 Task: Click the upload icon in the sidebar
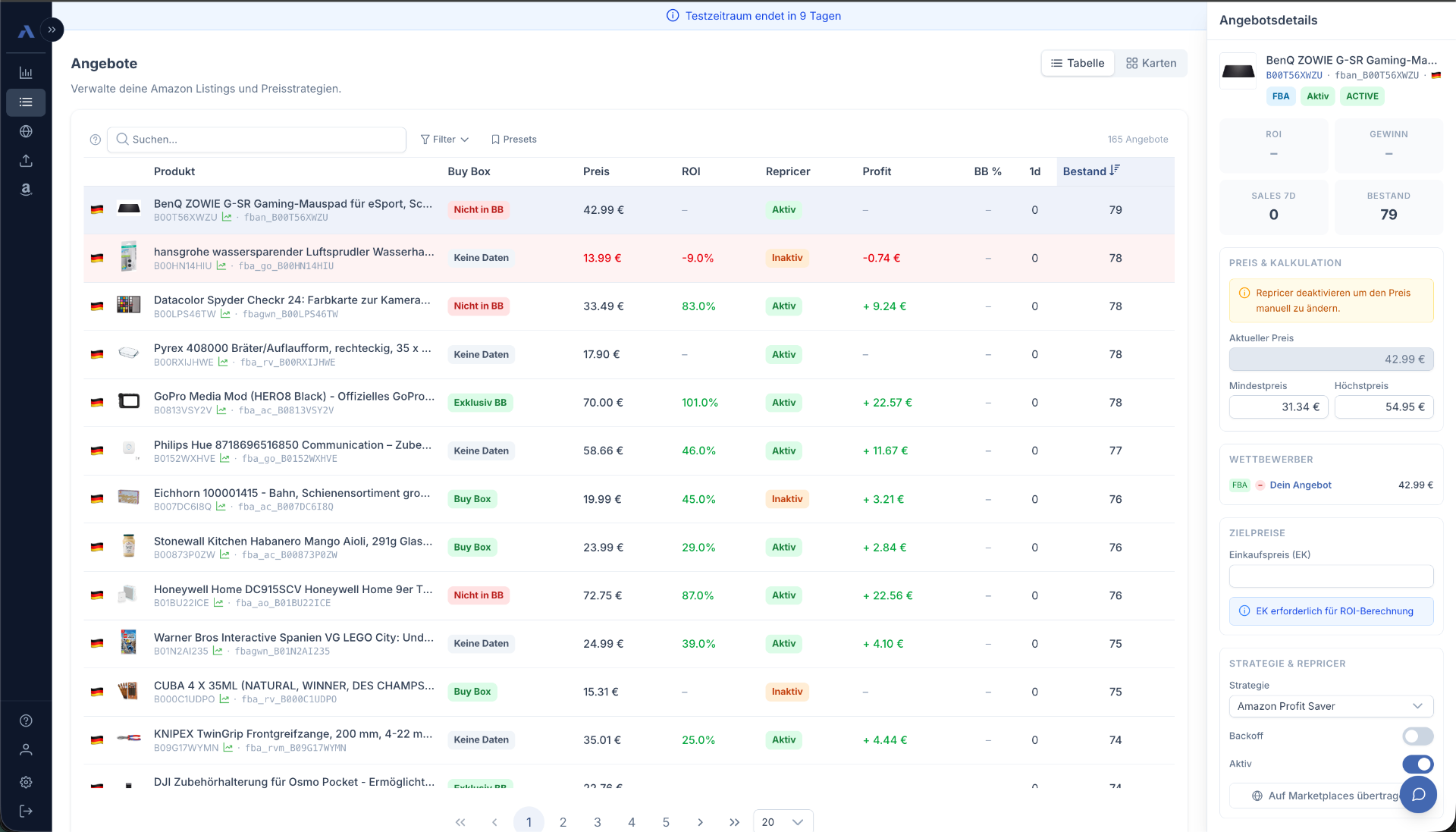26,160
